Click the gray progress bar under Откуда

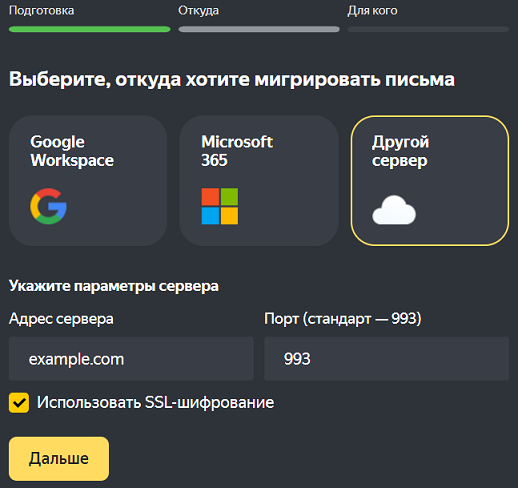tap(259, 29)
